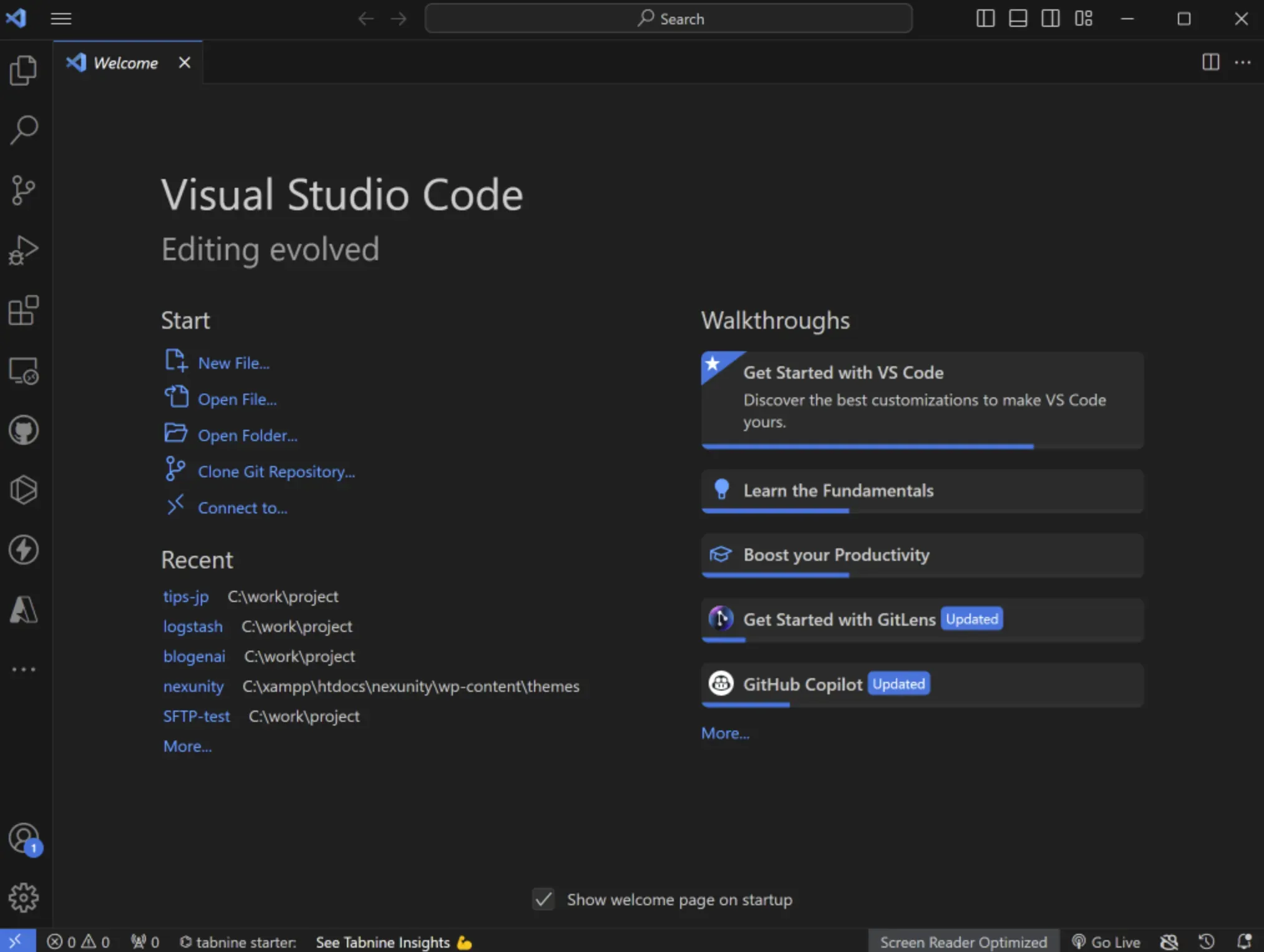Open the Run and Debug view

pyautogui.click(x=24, y=250)
